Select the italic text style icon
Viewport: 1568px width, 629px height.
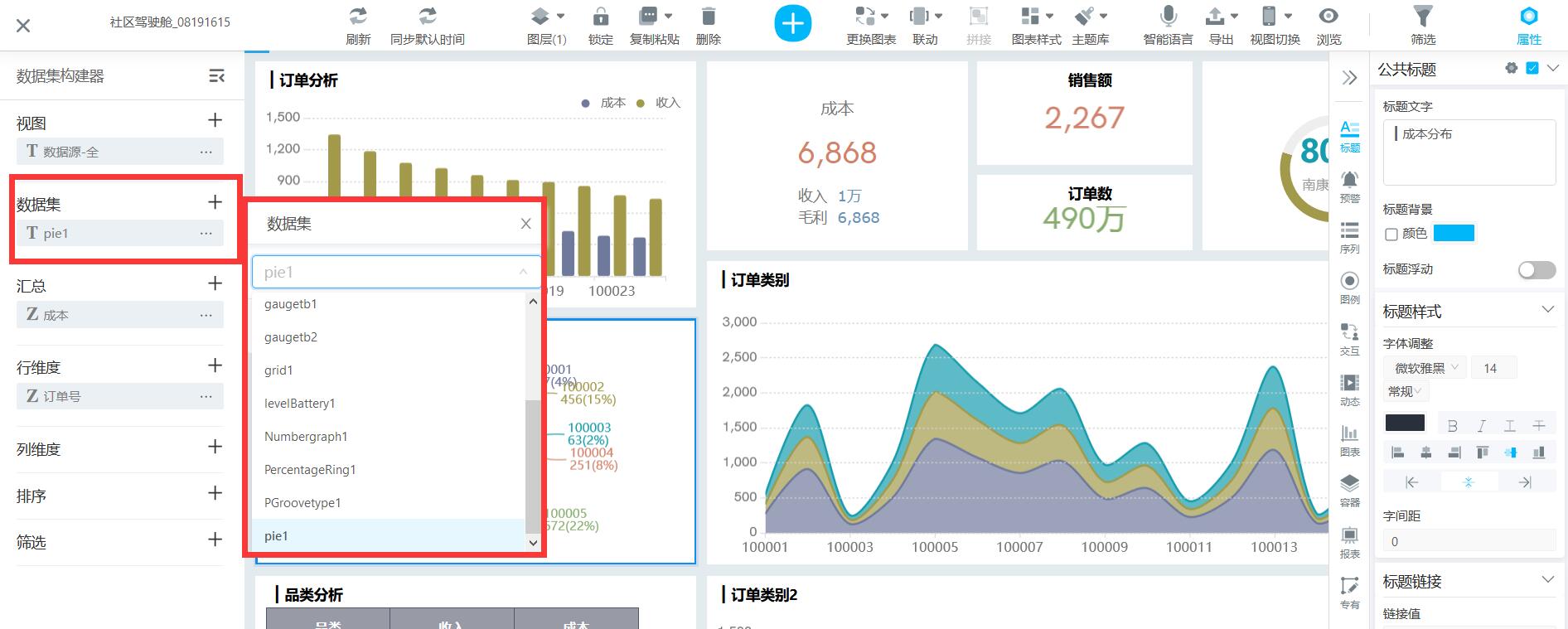1481,426
